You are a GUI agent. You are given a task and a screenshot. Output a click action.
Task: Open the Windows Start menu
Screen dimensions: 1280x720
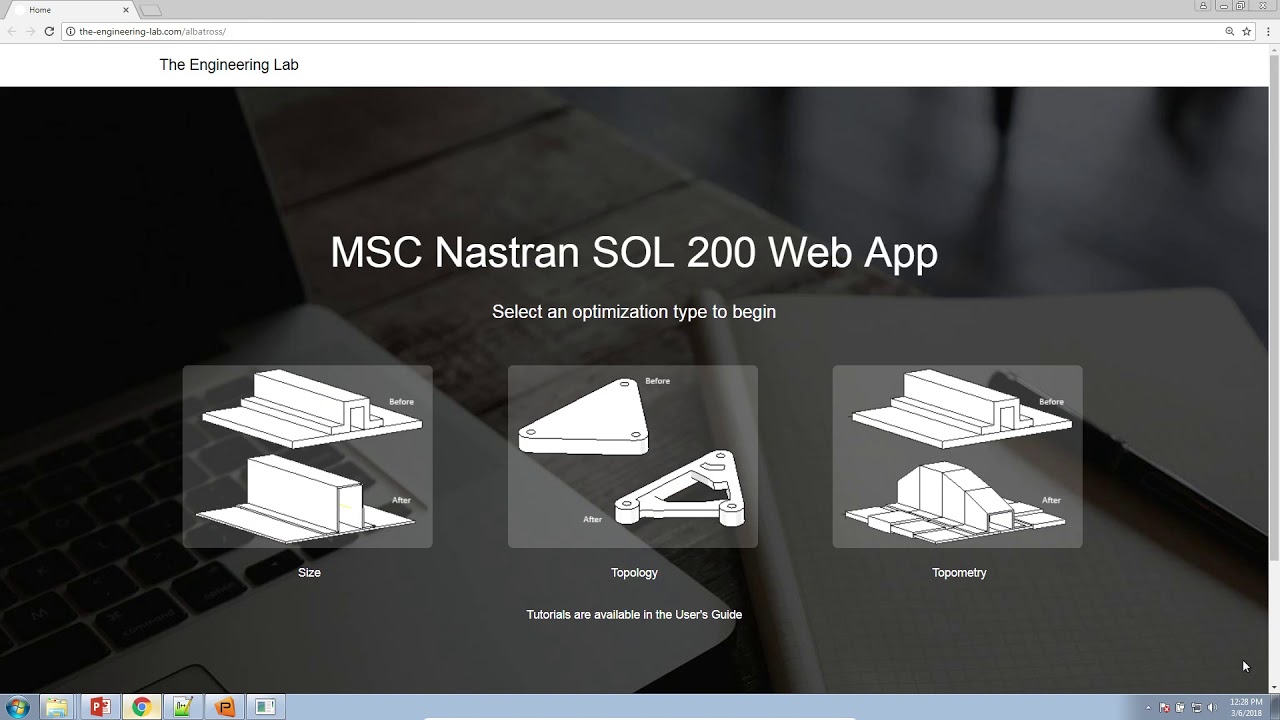17,707
